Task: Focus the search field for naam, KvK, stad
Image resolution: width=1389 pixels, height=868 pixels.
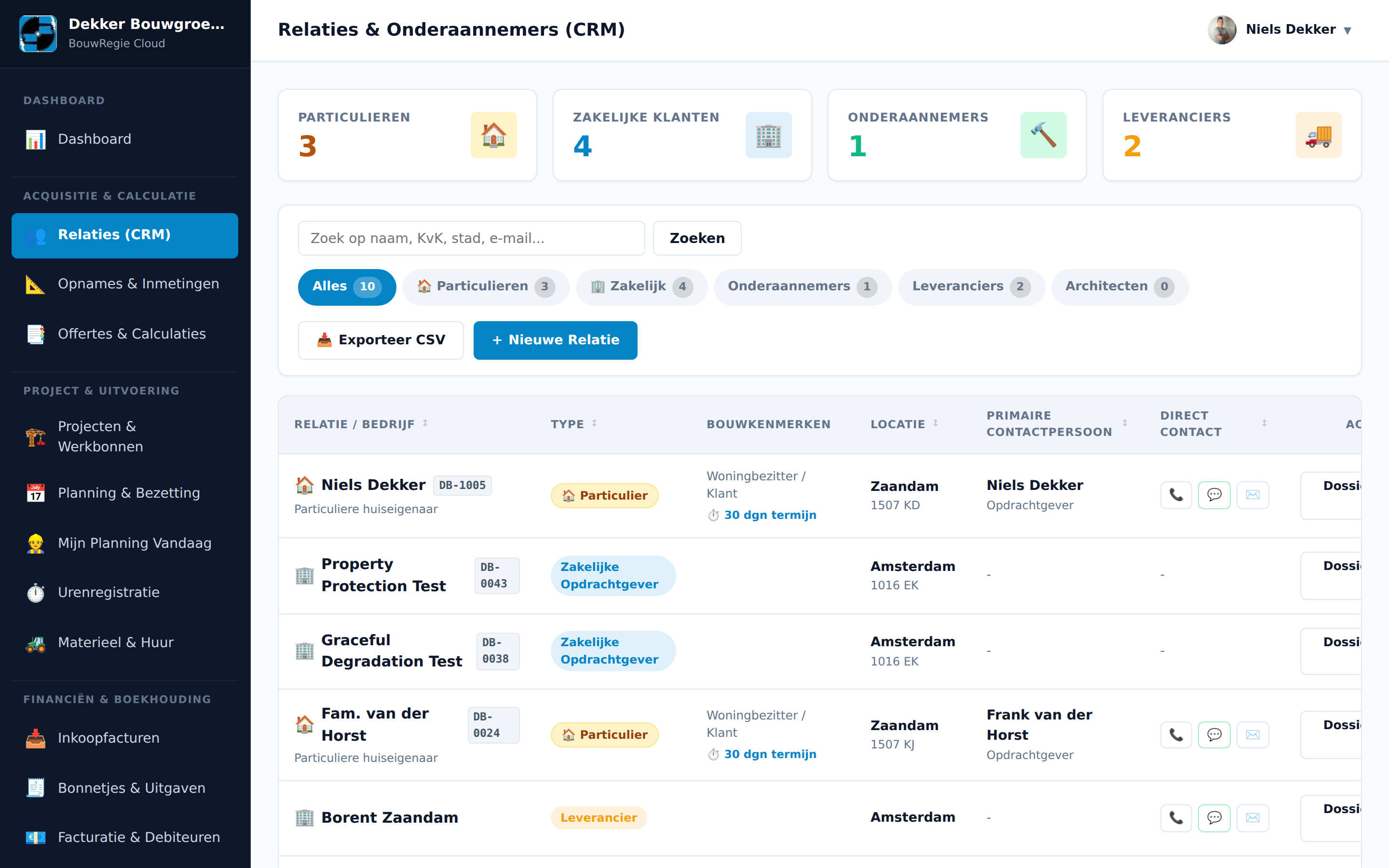Action: [x=471, y=238]
